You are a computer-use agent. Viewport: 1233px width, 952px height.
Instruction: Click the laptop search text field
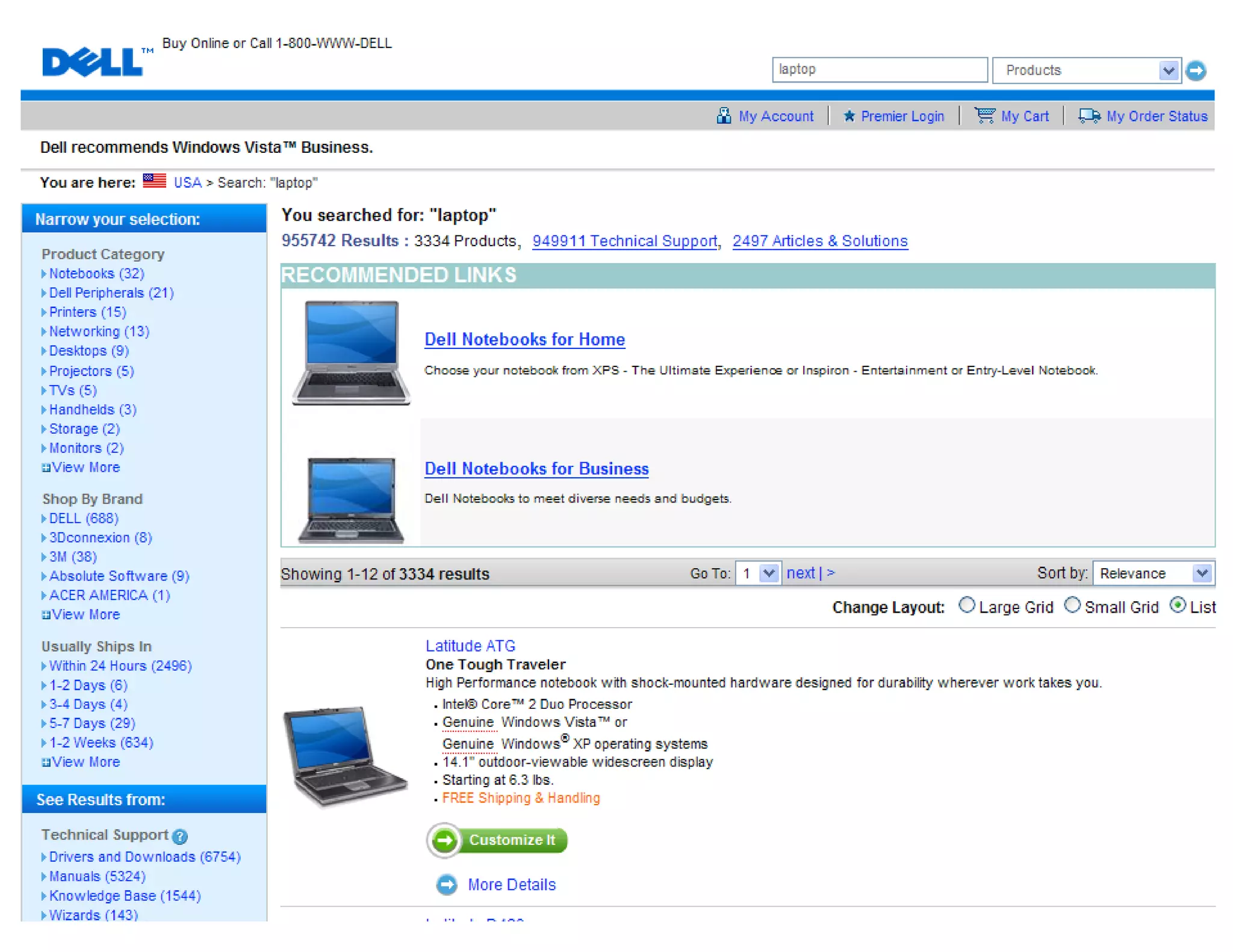click(879, 70)
